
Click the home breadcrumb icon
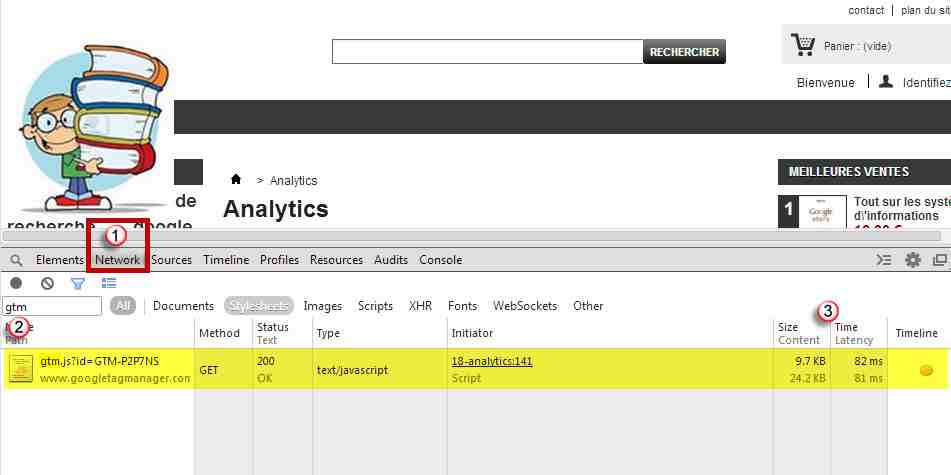(x=236, y=180)
